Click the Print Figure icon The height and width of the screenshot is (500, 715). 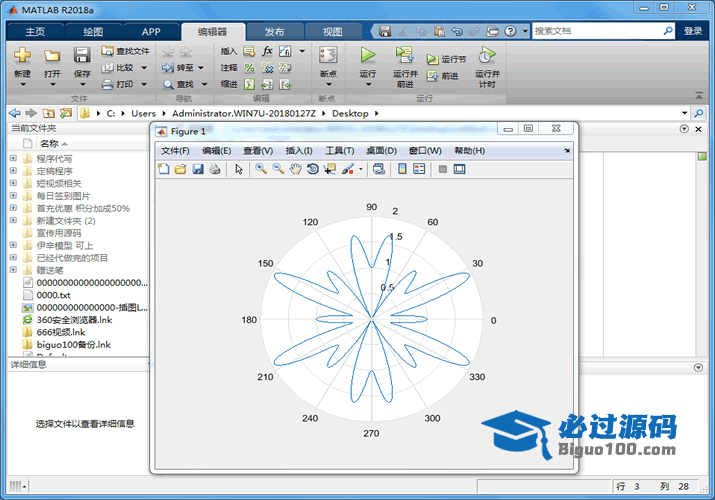(x=215, y=169)
